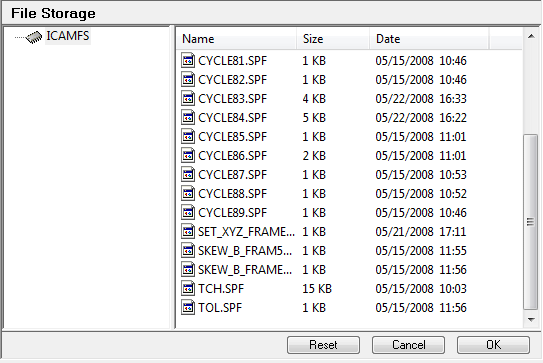Screen dimensions: 543x363
Task: Select file name SET_XYZ_FRAME...
Action: tap(246, 232)
